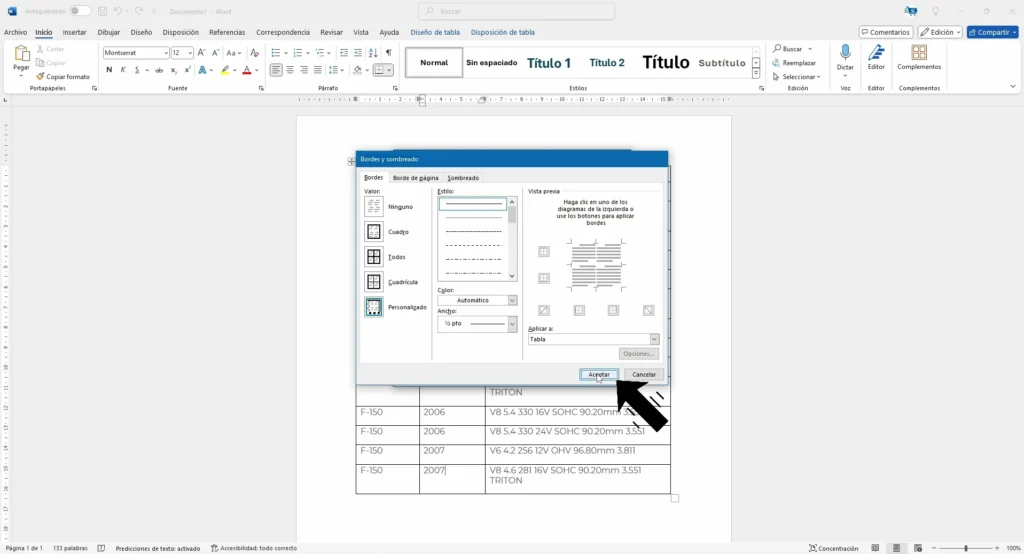This screenshot has width=1024, height=554.
Task: Open the font size 12 dropdown
Action: [x=190, y=53]
